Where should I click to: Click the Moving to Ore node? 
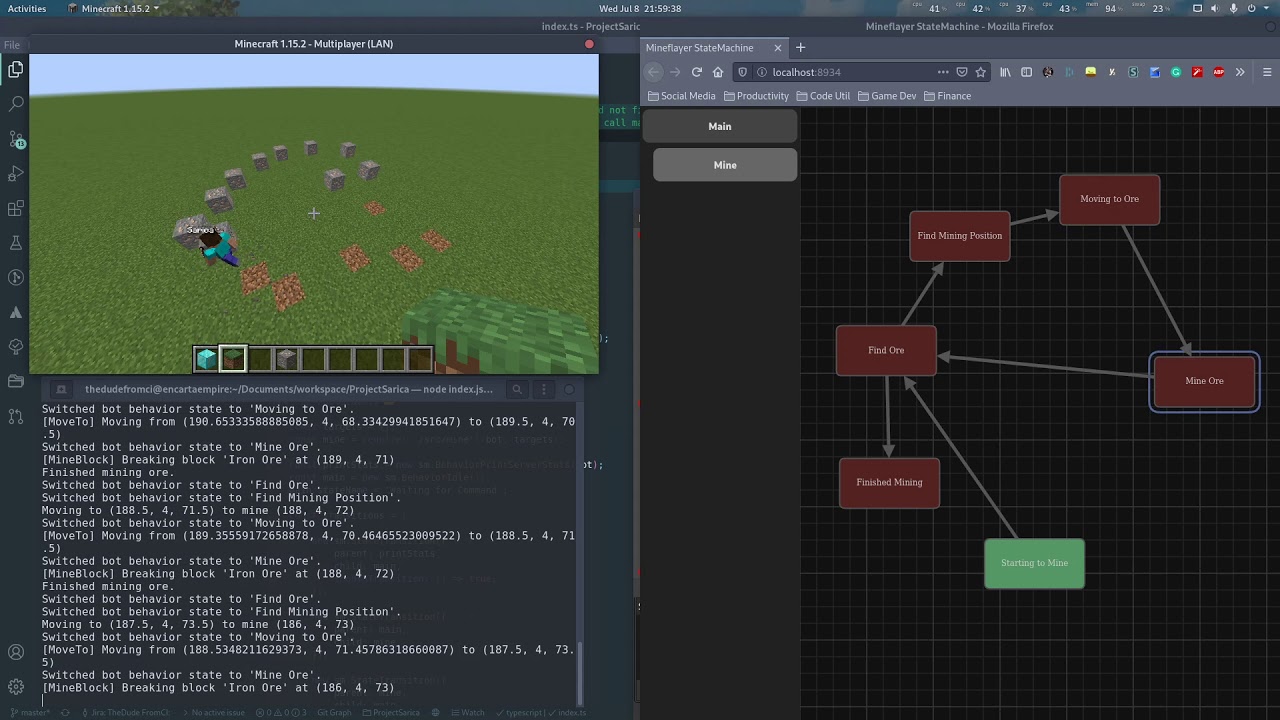1110,199
